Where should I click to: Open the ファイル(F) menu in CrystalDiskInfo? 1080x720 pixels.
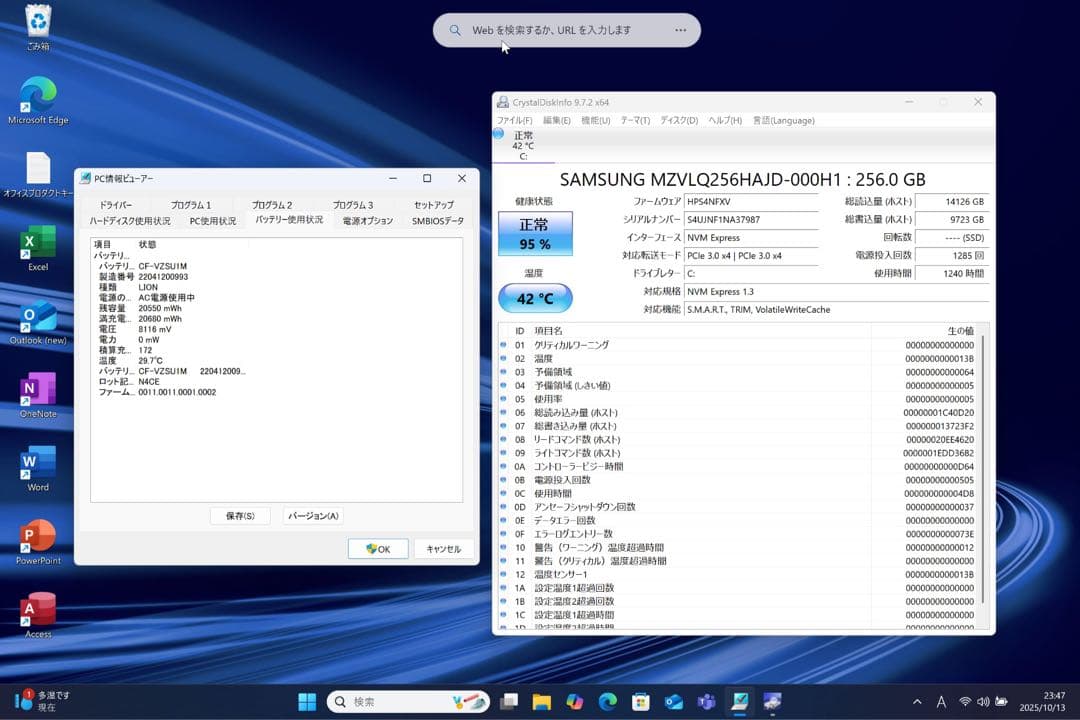pos(515,121)
